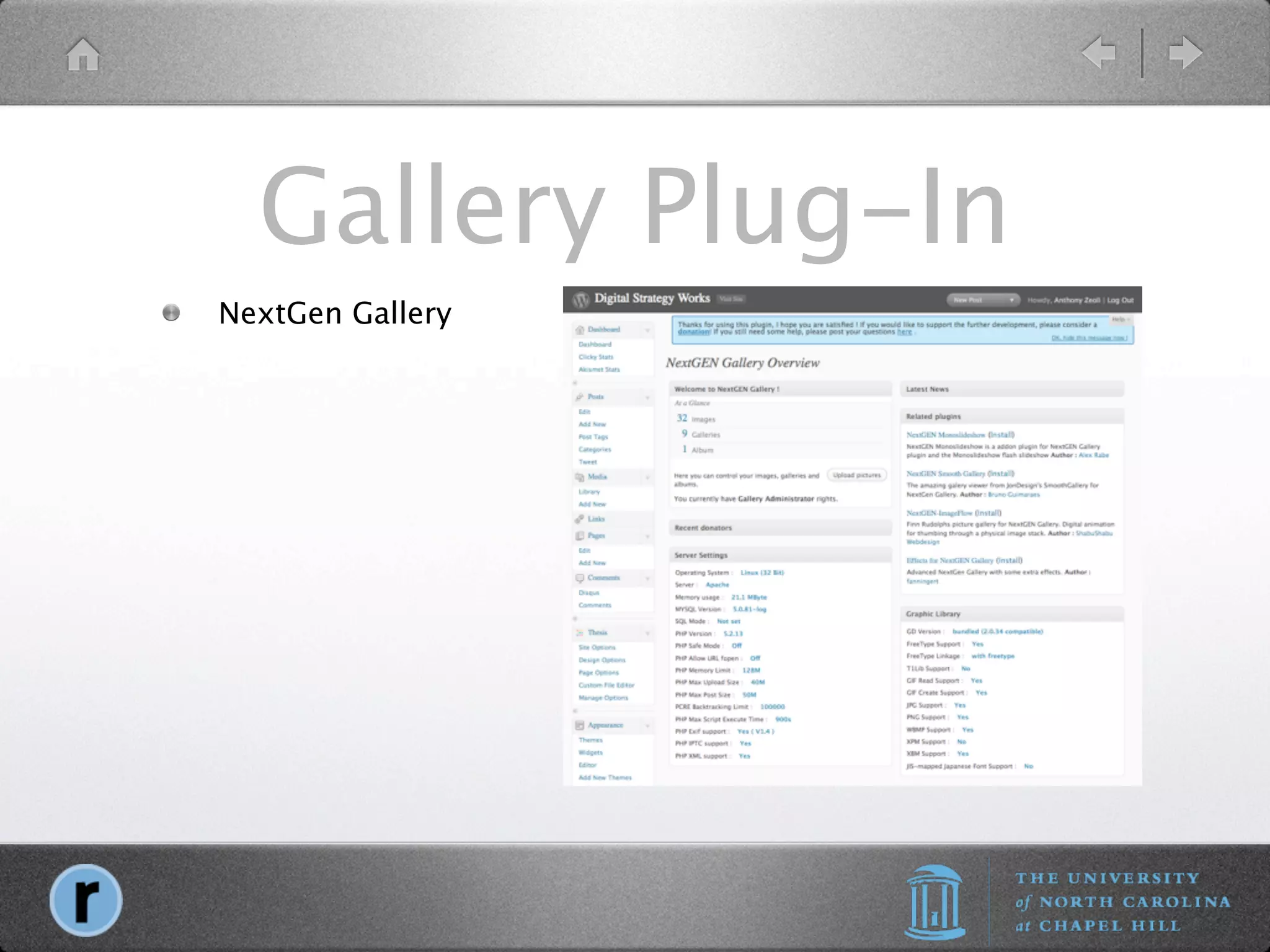Click the Media icon in the sidebar
This screenshot has height=952, width=1270.
580,477
